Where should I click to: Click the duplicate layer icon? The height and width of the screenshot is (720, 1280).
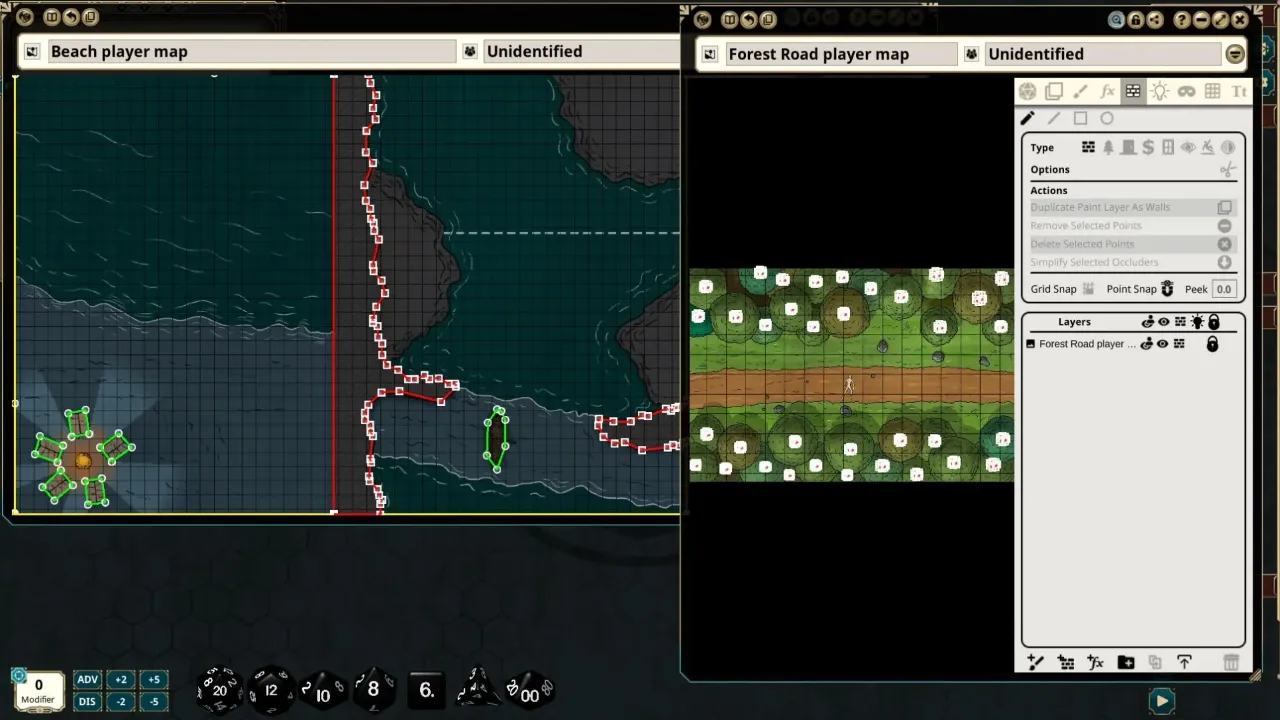pos(1155,662)
